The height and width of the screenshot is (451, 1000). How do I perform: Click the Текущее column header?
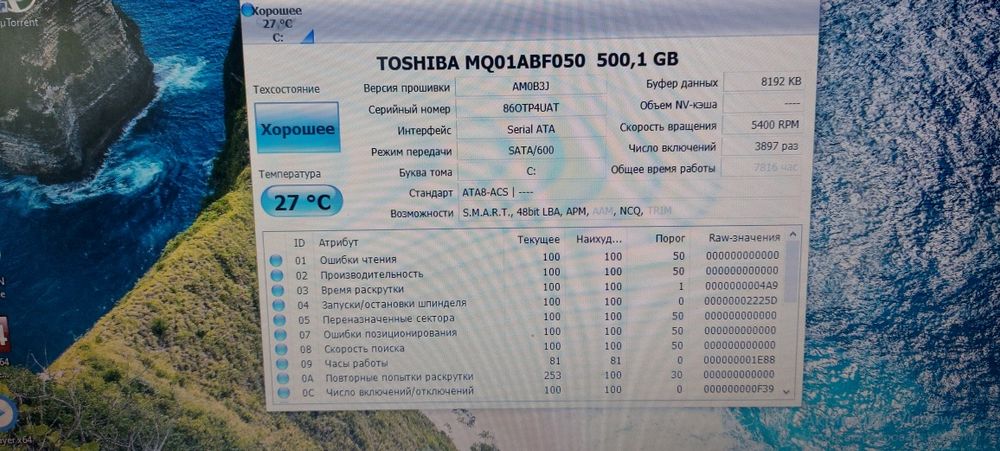click(x=538, y=240)
